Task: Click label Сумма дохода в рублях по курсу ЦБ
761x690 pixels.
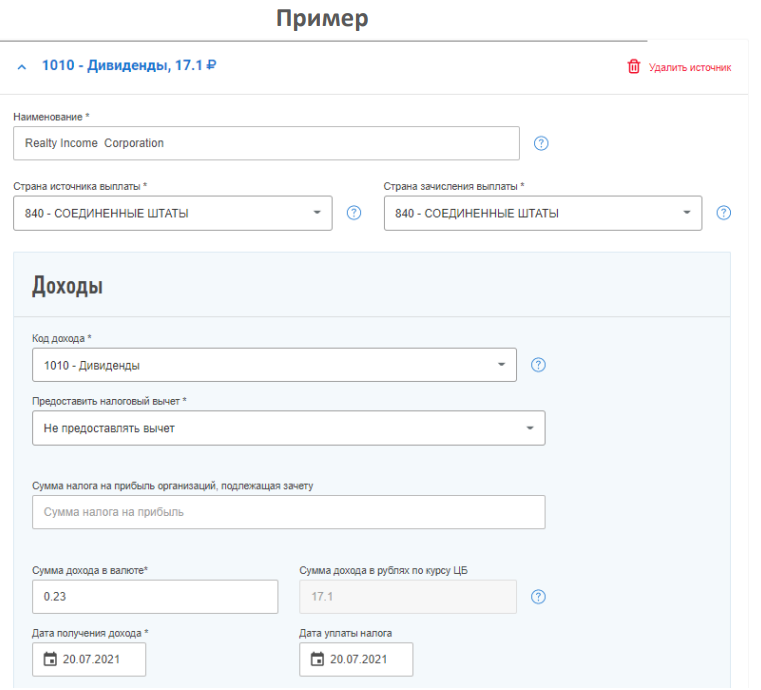Action: click(383, 570)
